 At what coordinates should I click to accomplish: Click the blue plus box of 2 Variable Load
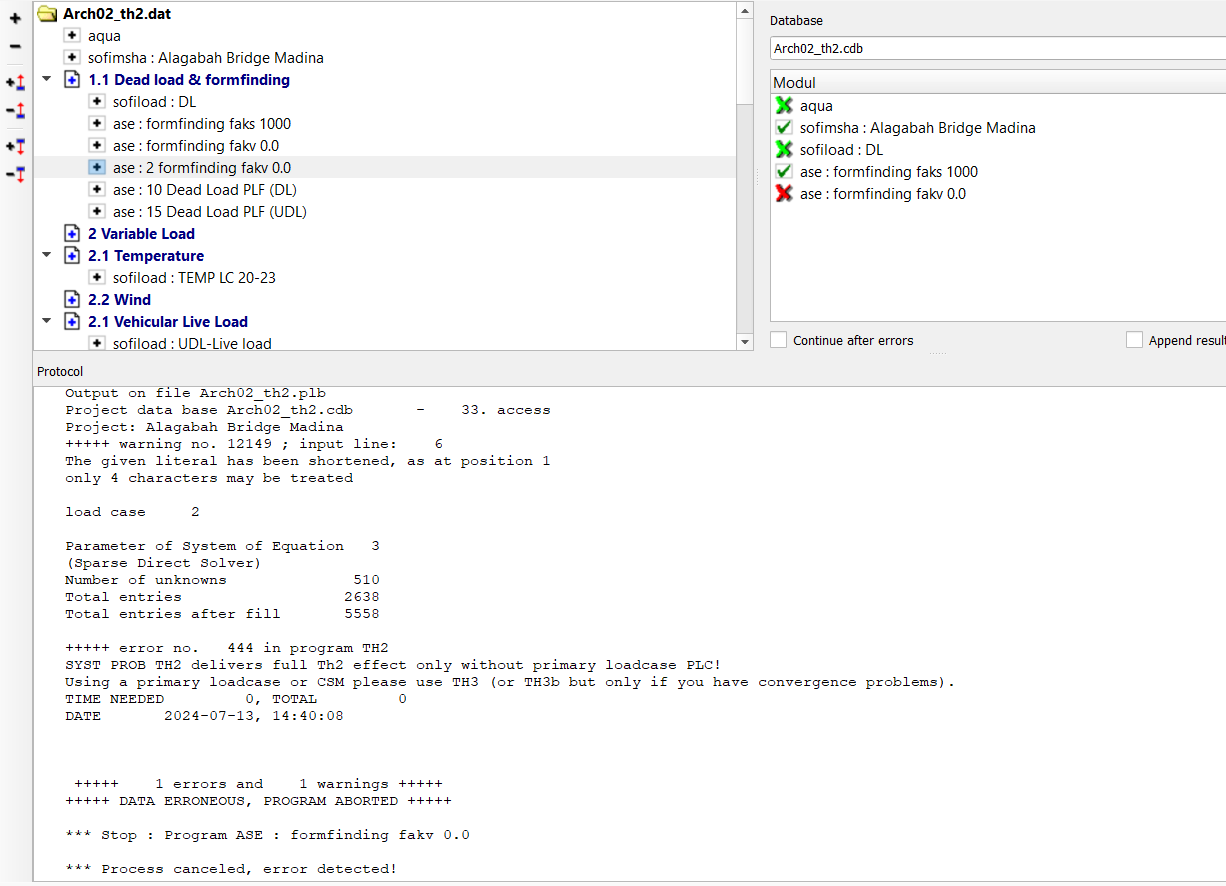[x=72, y=233]
